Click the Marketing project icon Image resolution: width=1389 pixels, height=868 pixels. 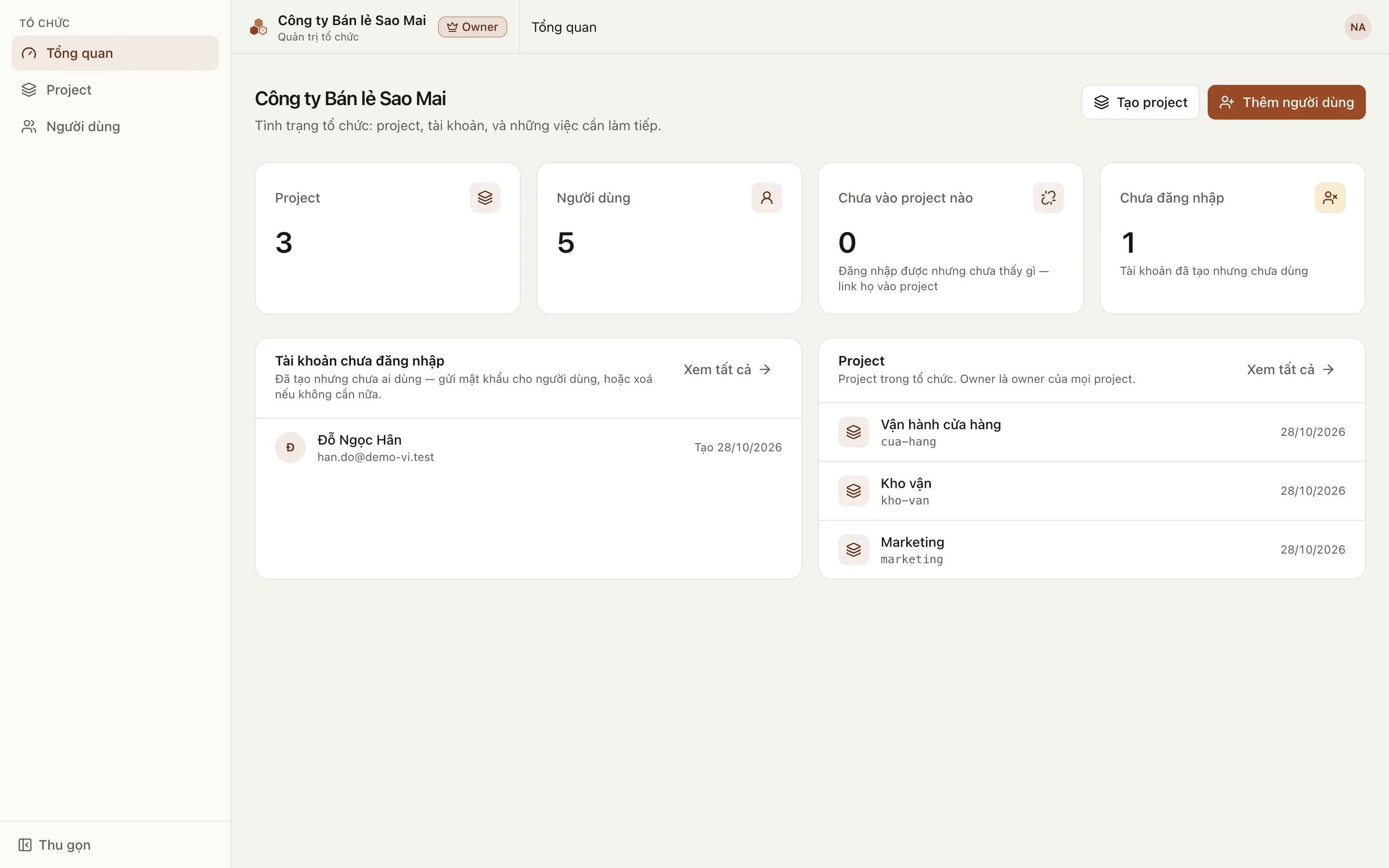coord(854,549)
